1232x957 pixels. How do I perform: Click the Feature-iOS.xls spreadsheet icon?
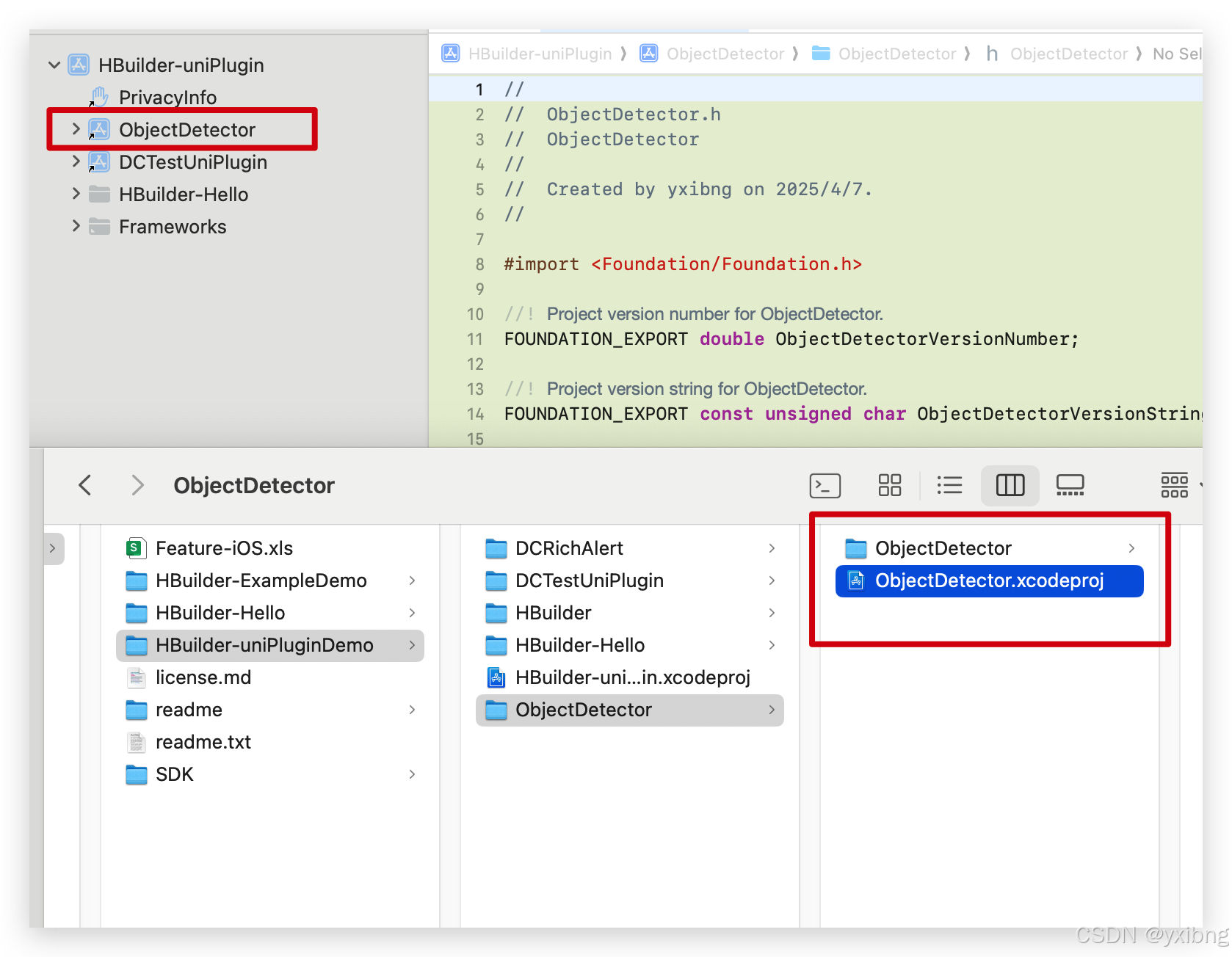point(136,548)
